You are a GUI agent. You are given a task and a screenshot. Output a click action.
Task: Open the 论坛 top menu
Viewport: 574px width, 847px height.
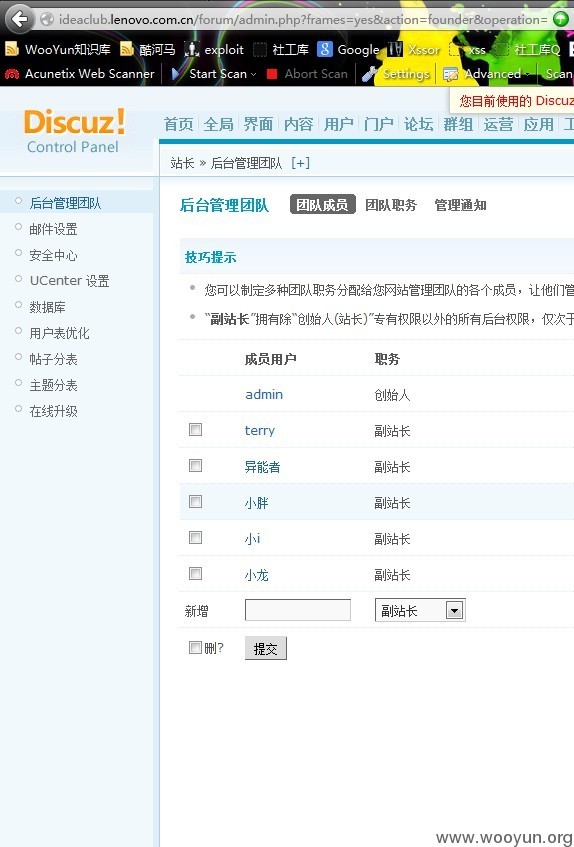[418, 124]
